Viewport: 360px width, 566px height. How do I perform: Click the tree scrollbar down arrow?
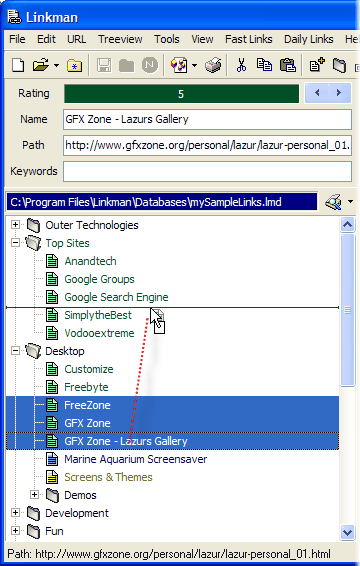click(347, 532)
